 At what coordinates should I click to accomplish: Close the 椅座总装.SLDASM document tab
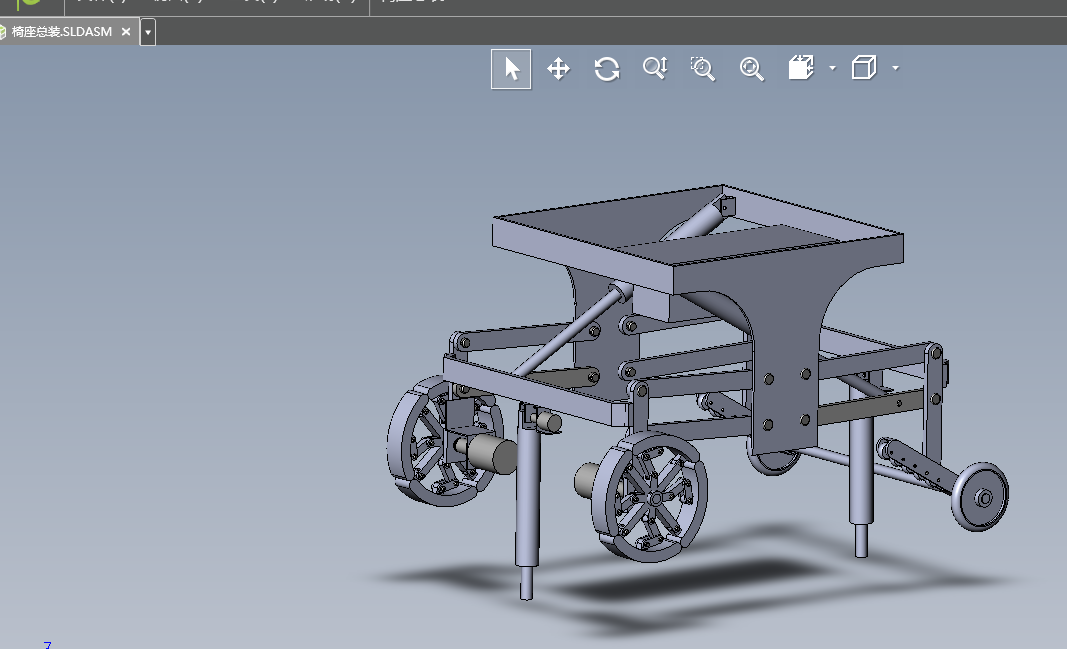pos(126,32)
